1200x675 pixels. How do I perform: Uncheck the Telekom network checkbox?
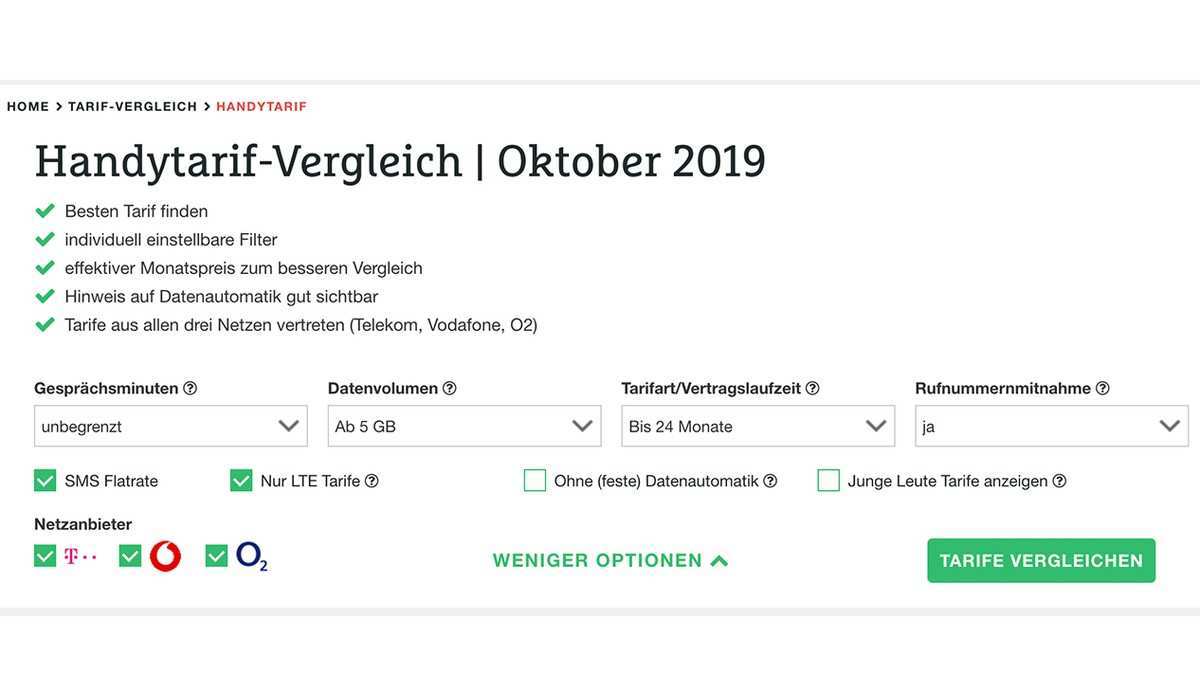(x=45, y=556)
